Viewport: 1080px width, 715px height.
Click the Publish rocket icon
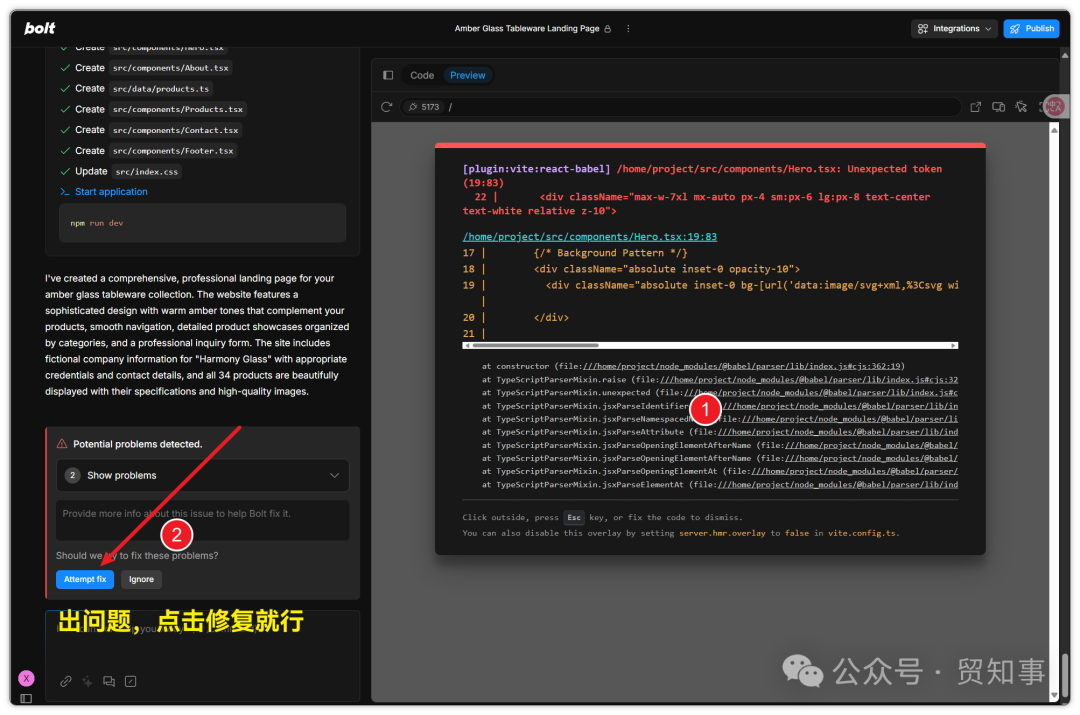(x=1015, y=29)
